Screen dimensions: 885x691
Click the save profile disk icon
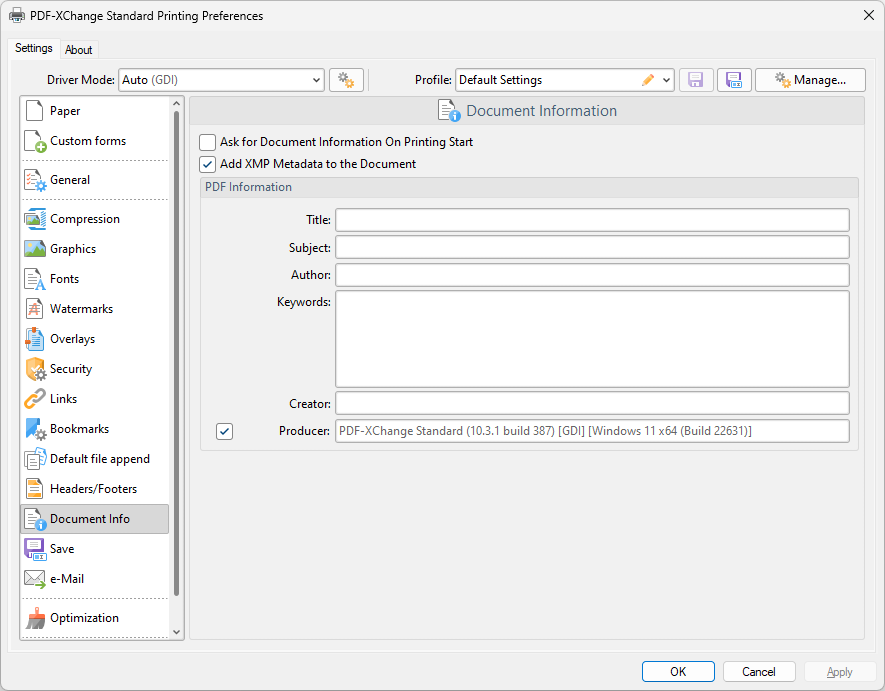(696, 79)
